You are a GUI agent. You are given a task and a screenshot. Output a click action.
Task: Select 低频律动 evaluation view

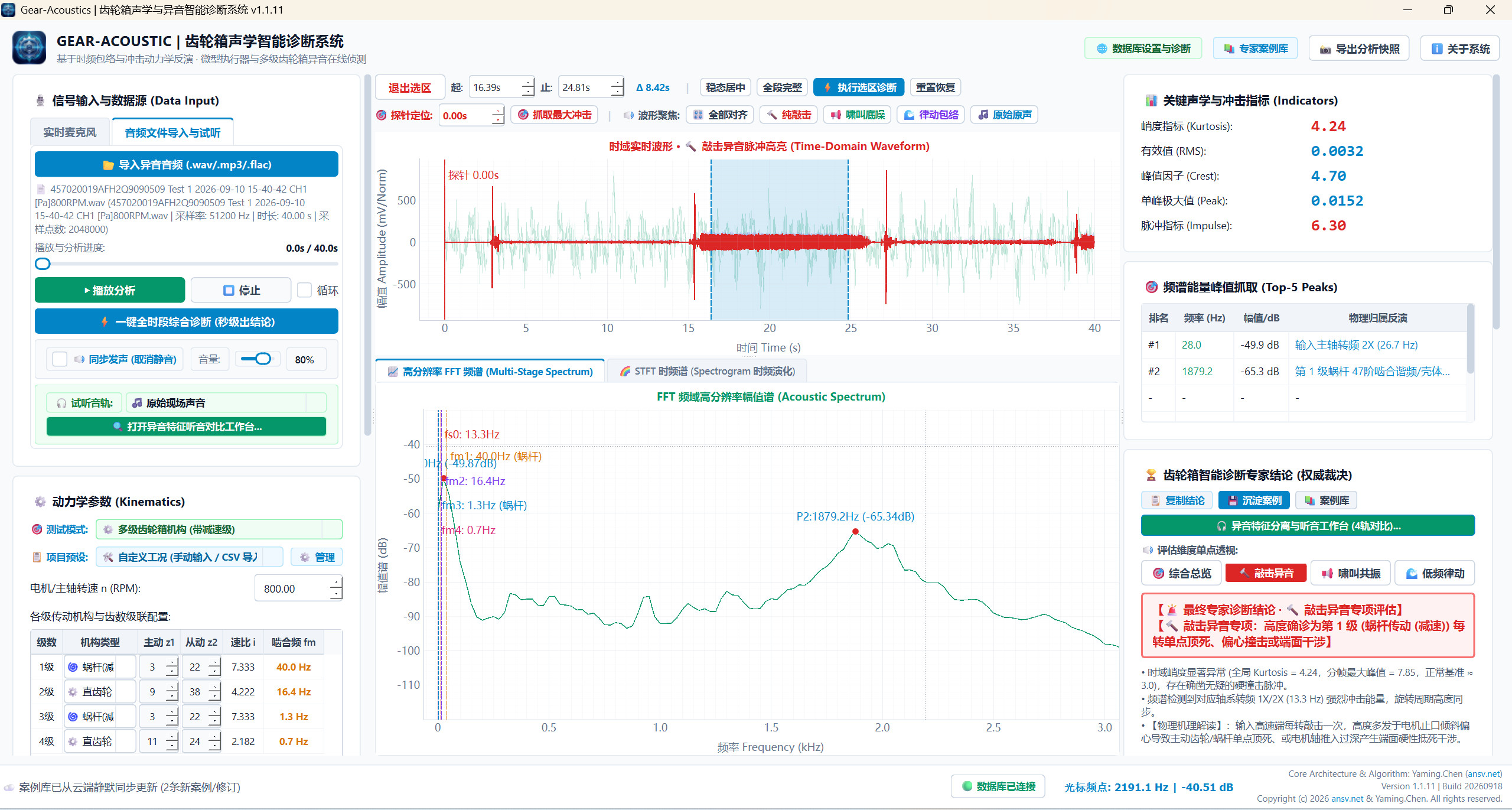[1435, 573]
